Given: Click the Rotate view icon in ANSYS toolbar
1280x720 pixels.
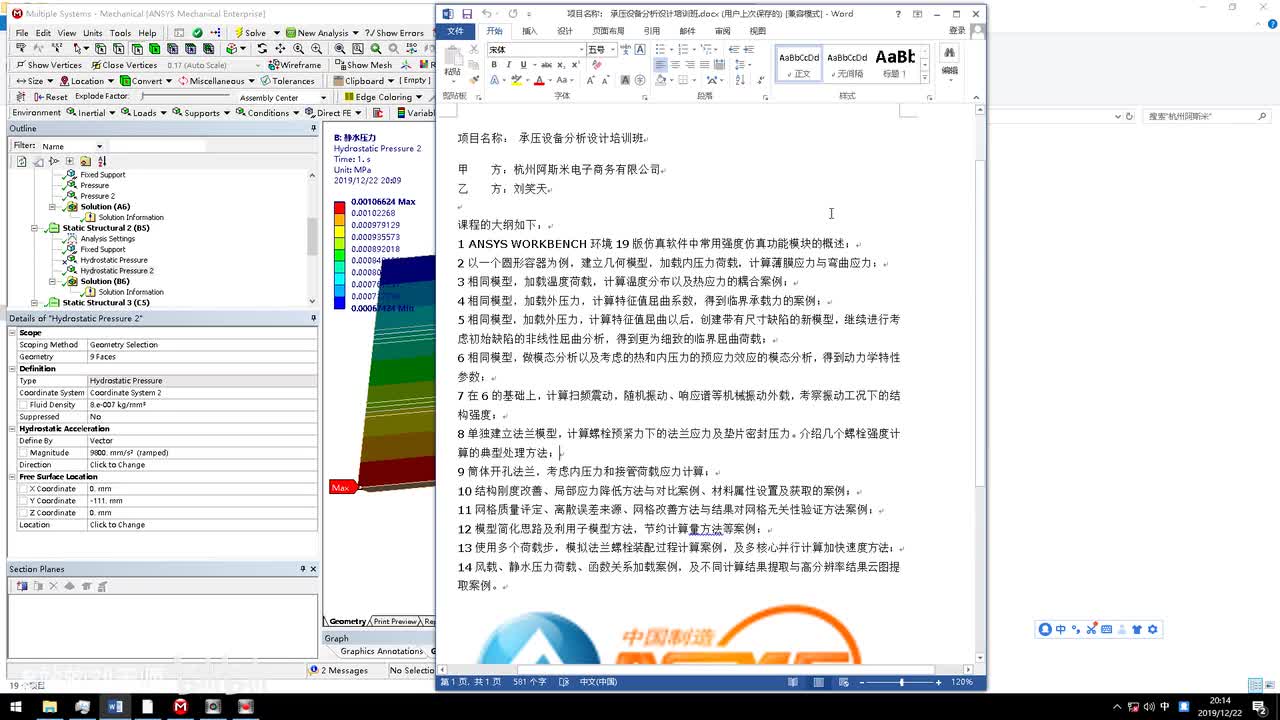Looking at the screenshot, I should click(x=264, y=48).
